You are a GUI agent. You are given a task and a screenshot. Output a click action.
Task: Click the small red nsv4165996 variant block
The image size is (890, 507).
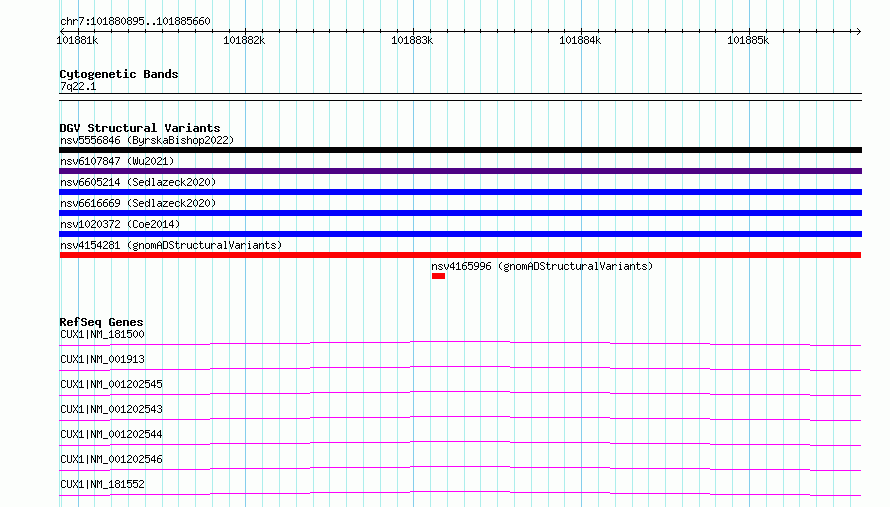pos(438,276)
